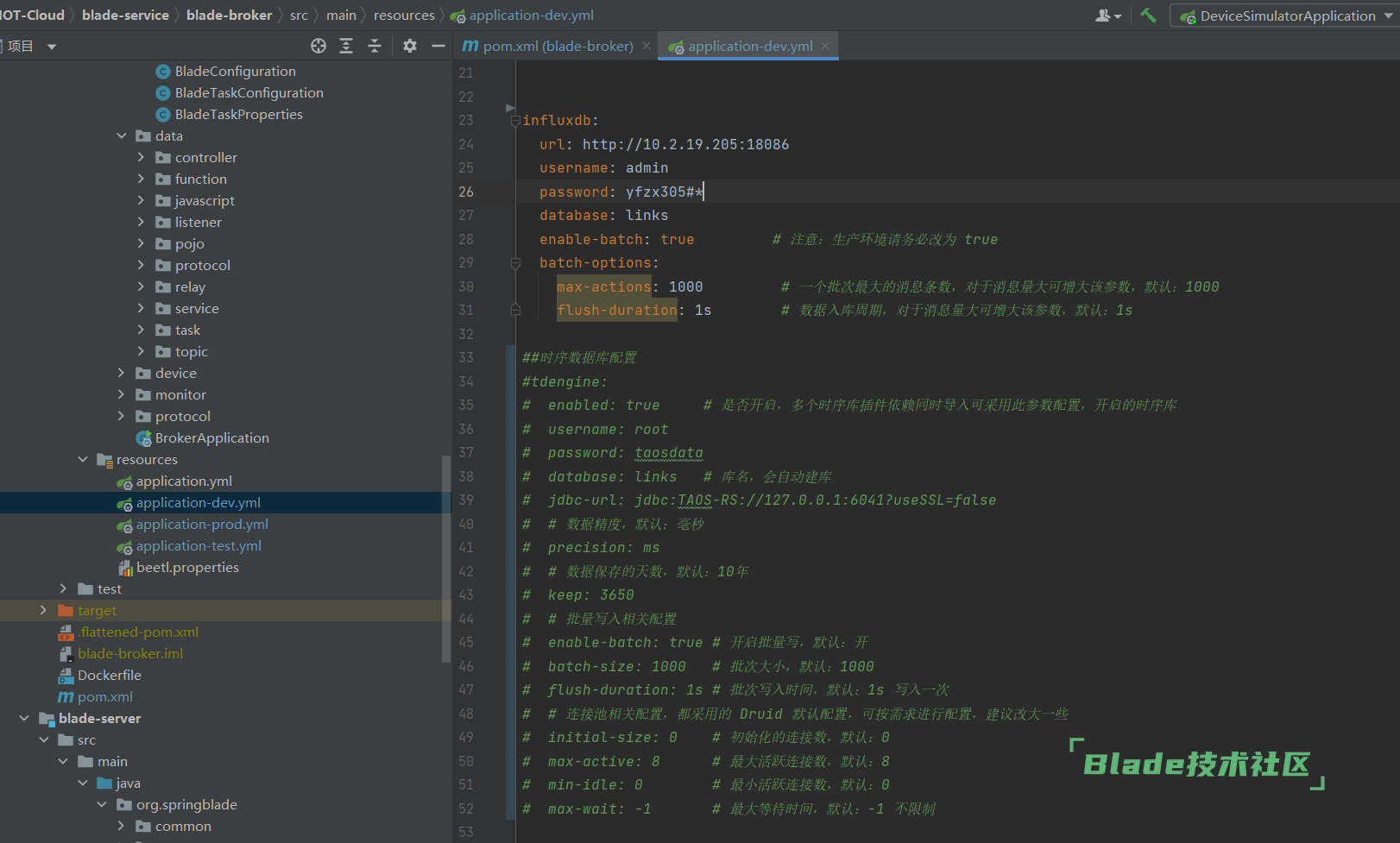Click resources breadcrumb segment

[404, 15]
